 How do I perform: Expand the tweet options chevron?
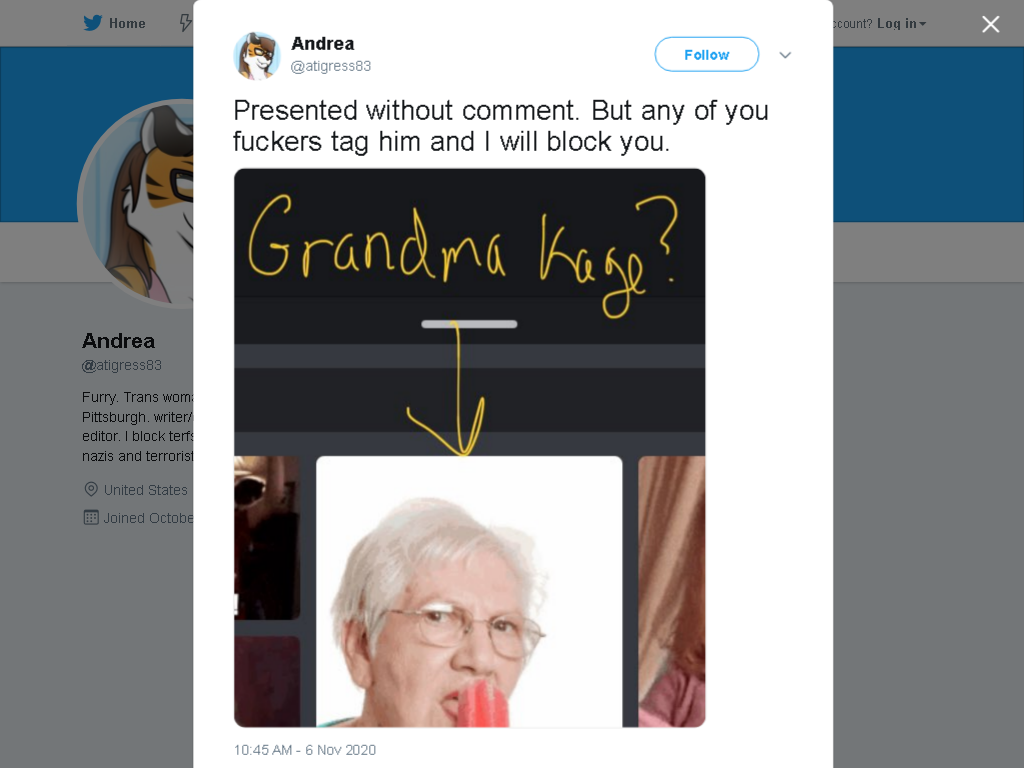[x=785, y=55]
